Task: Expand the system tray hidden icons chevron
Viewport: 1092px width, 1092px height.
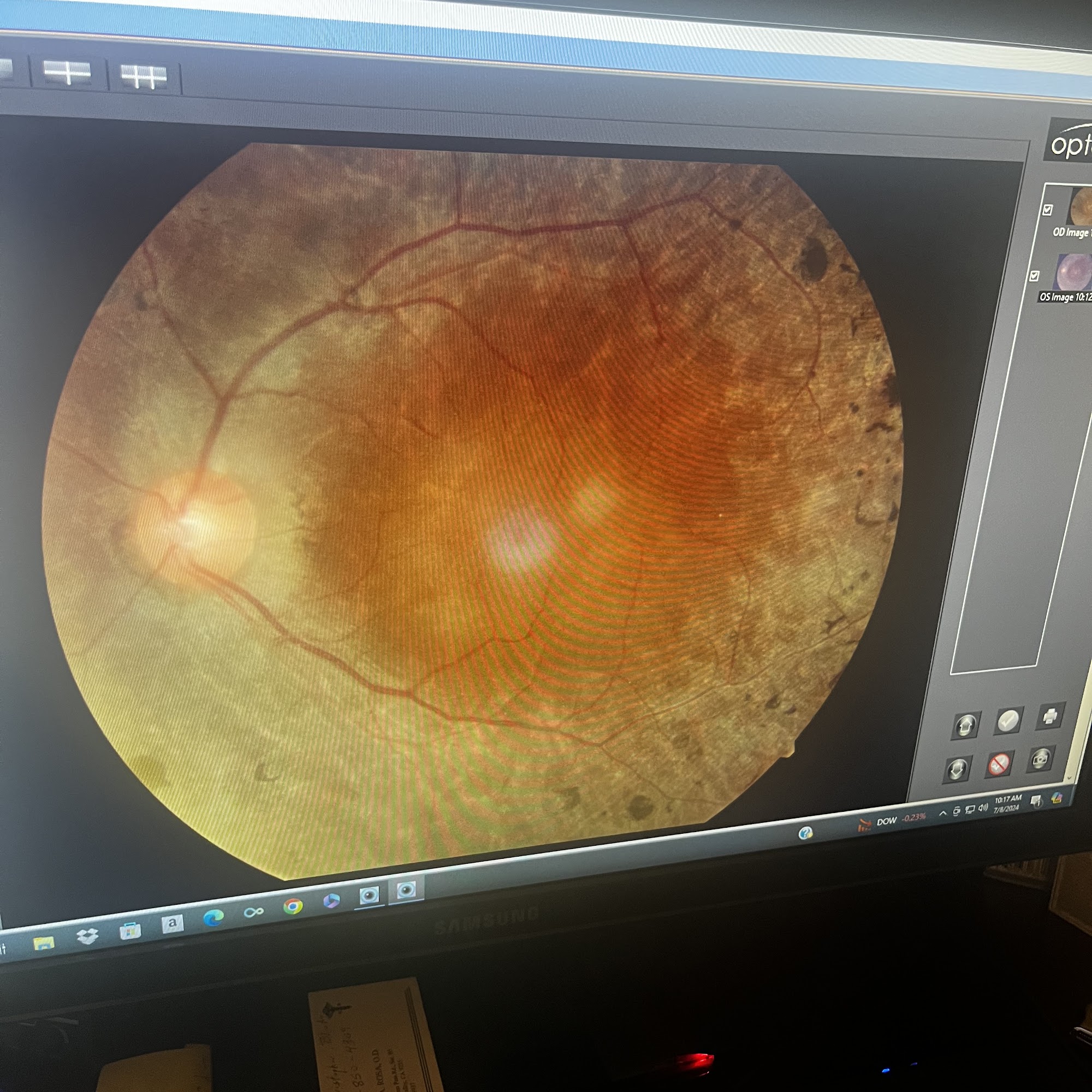Action: tap(943, 814)
